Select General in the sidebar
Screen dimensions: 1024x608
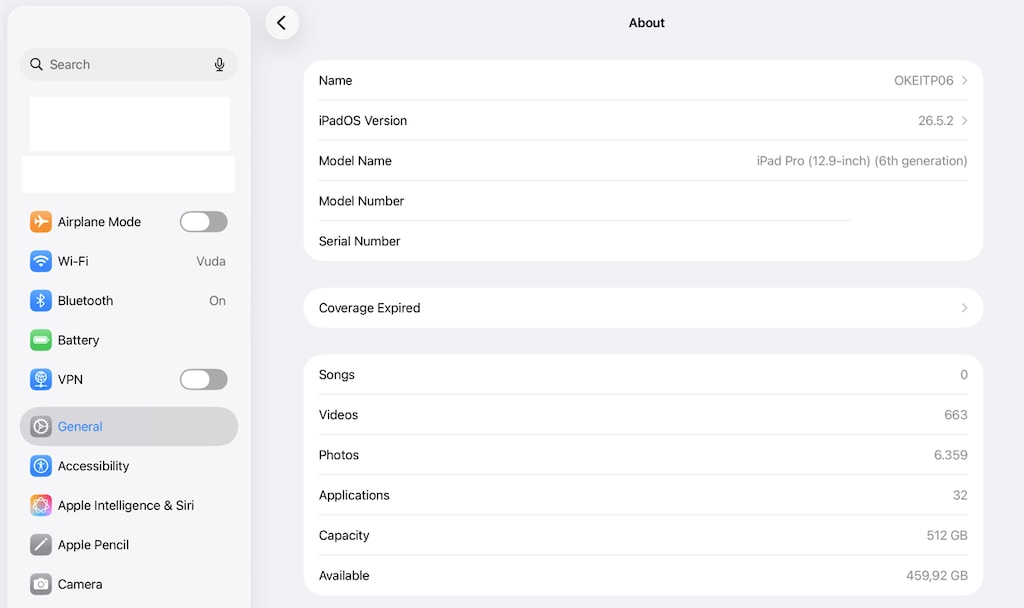[129, 426]
